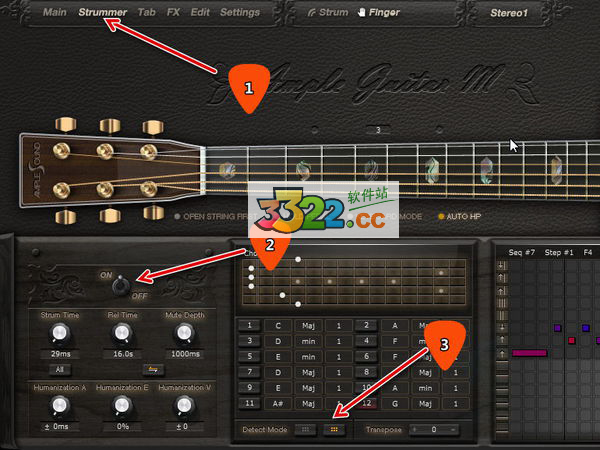
Task: Adjust the Rel Time knob
Action: tap(122, 334)
